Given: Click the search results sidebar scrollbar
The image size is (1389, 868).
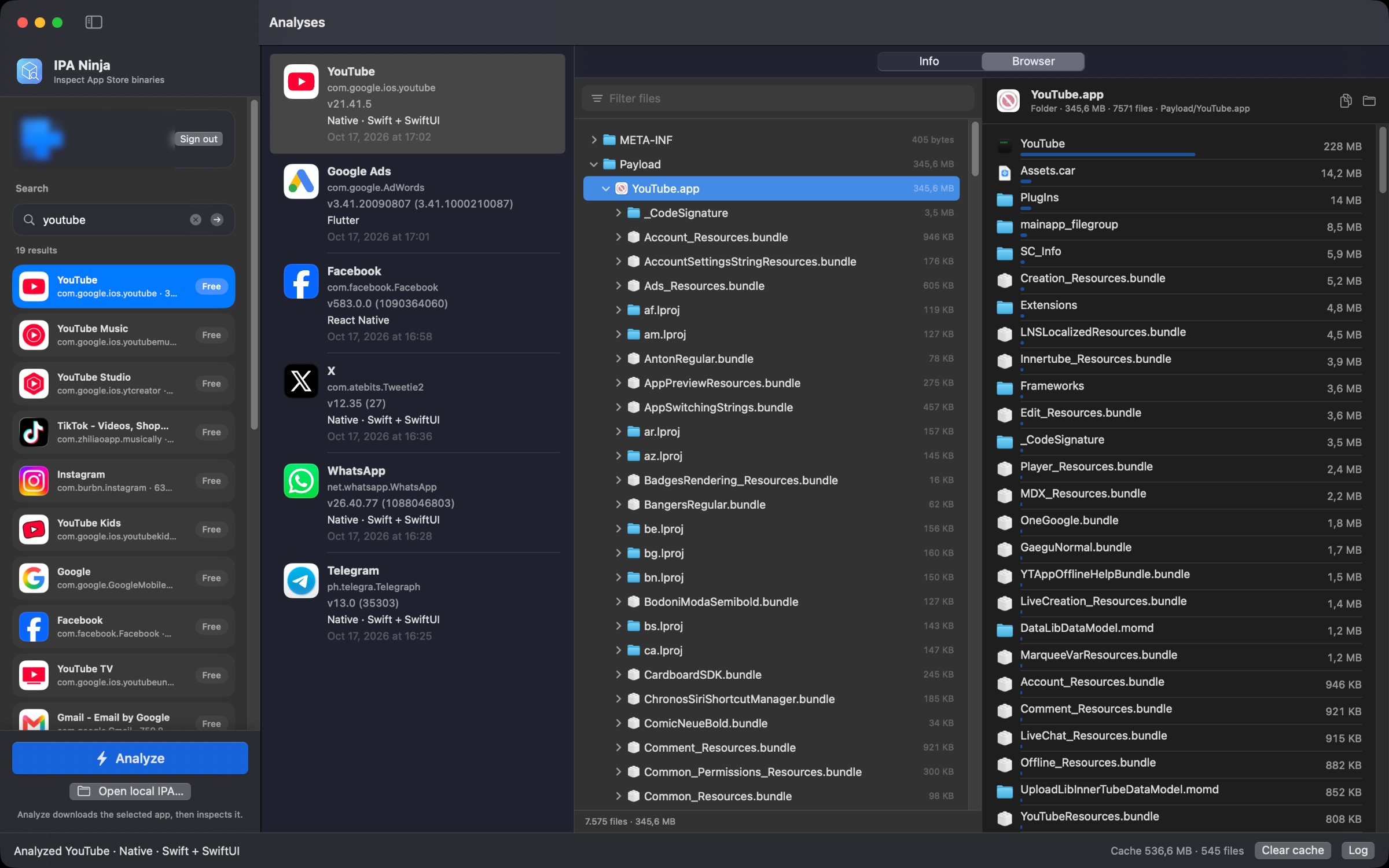Looking at the screenshot, I should coord(254,266).
